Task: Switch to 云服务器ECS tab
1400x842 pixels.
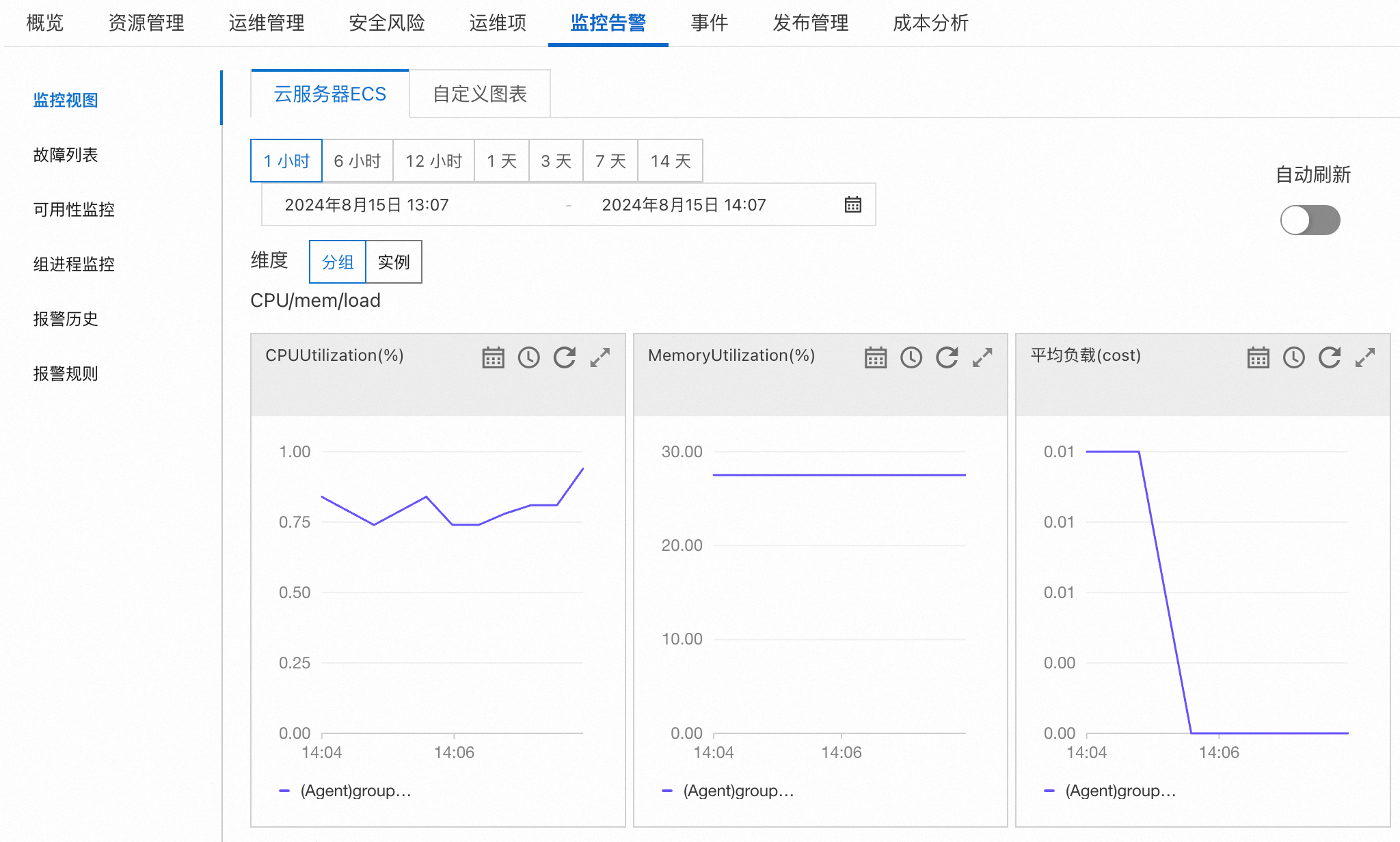Action: point(330,94)
